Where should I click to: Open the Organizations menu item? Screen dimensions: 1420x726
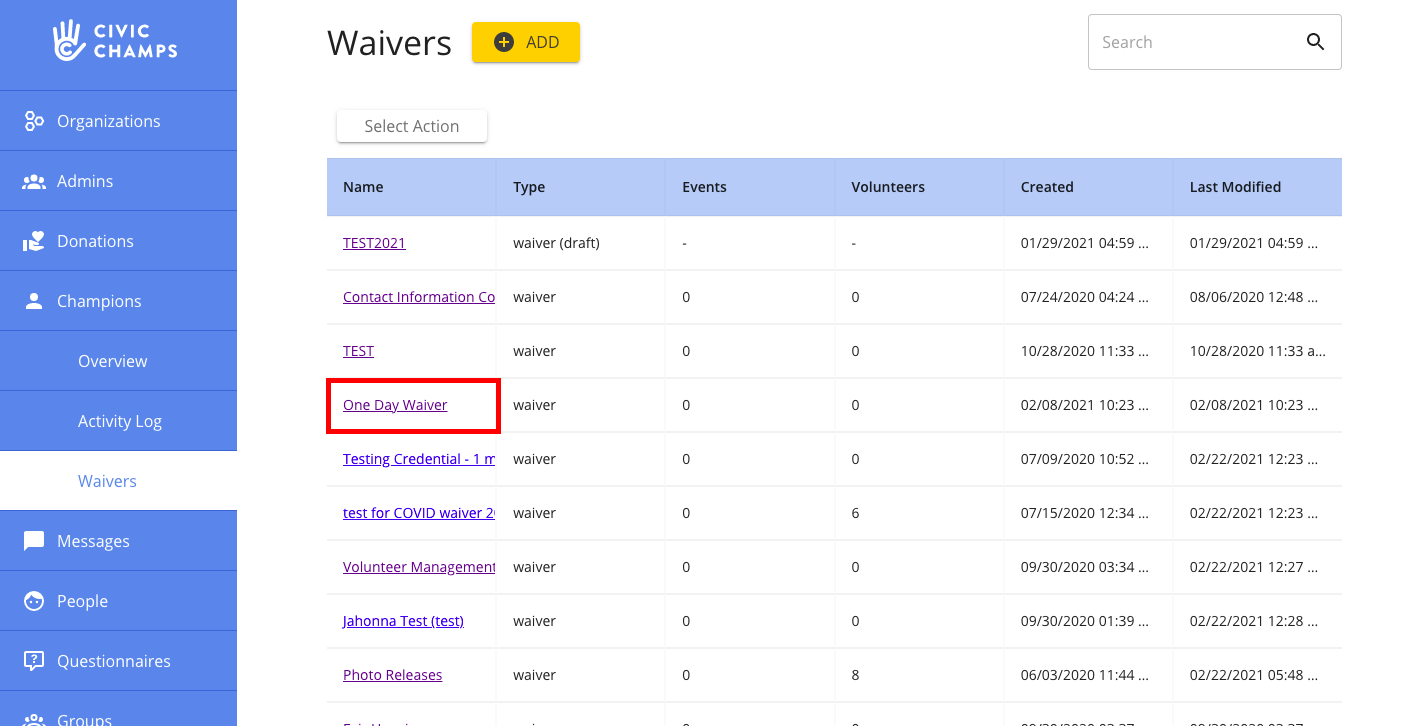coord(118,121)
